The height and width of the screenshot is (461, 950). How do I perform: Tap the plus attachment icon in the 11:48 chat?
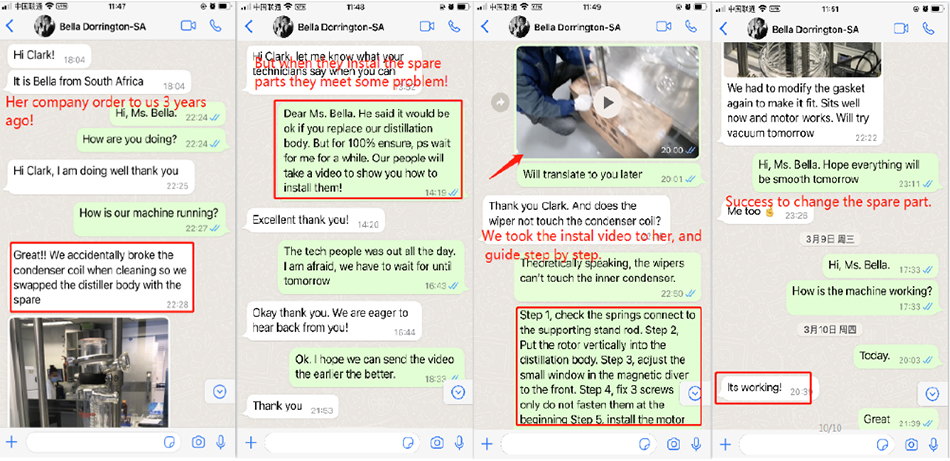(250, 443)
